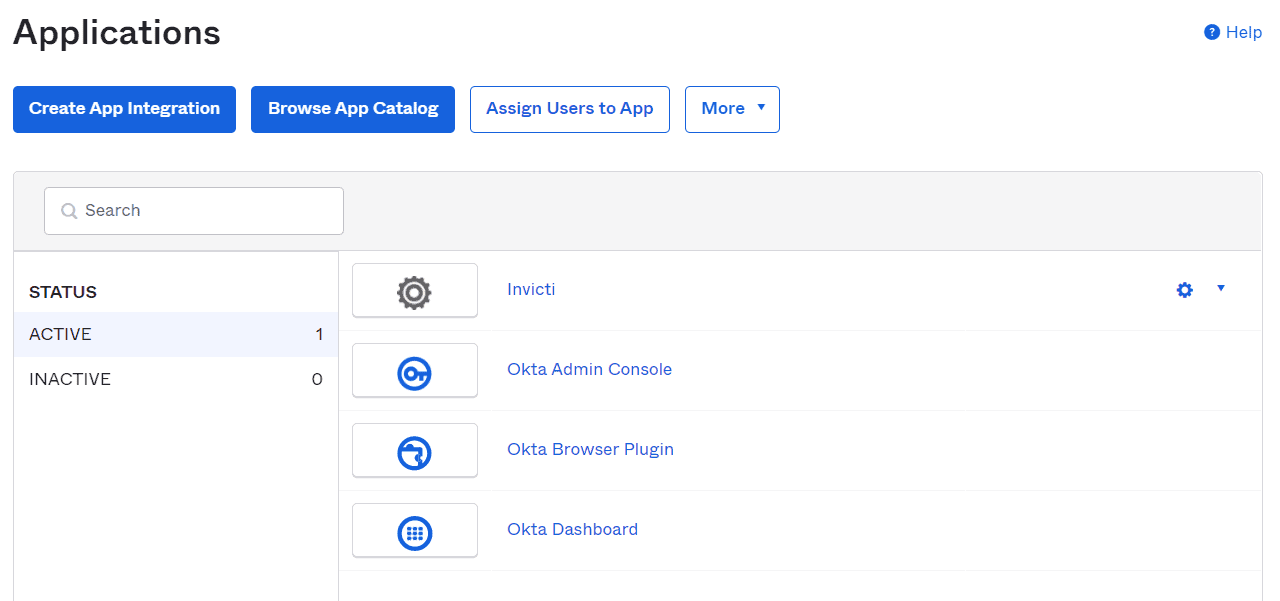Open Invicti settings gear icon
Image resolution: width=1280 pixels, height=601 pixels.
pos(1185,290)
